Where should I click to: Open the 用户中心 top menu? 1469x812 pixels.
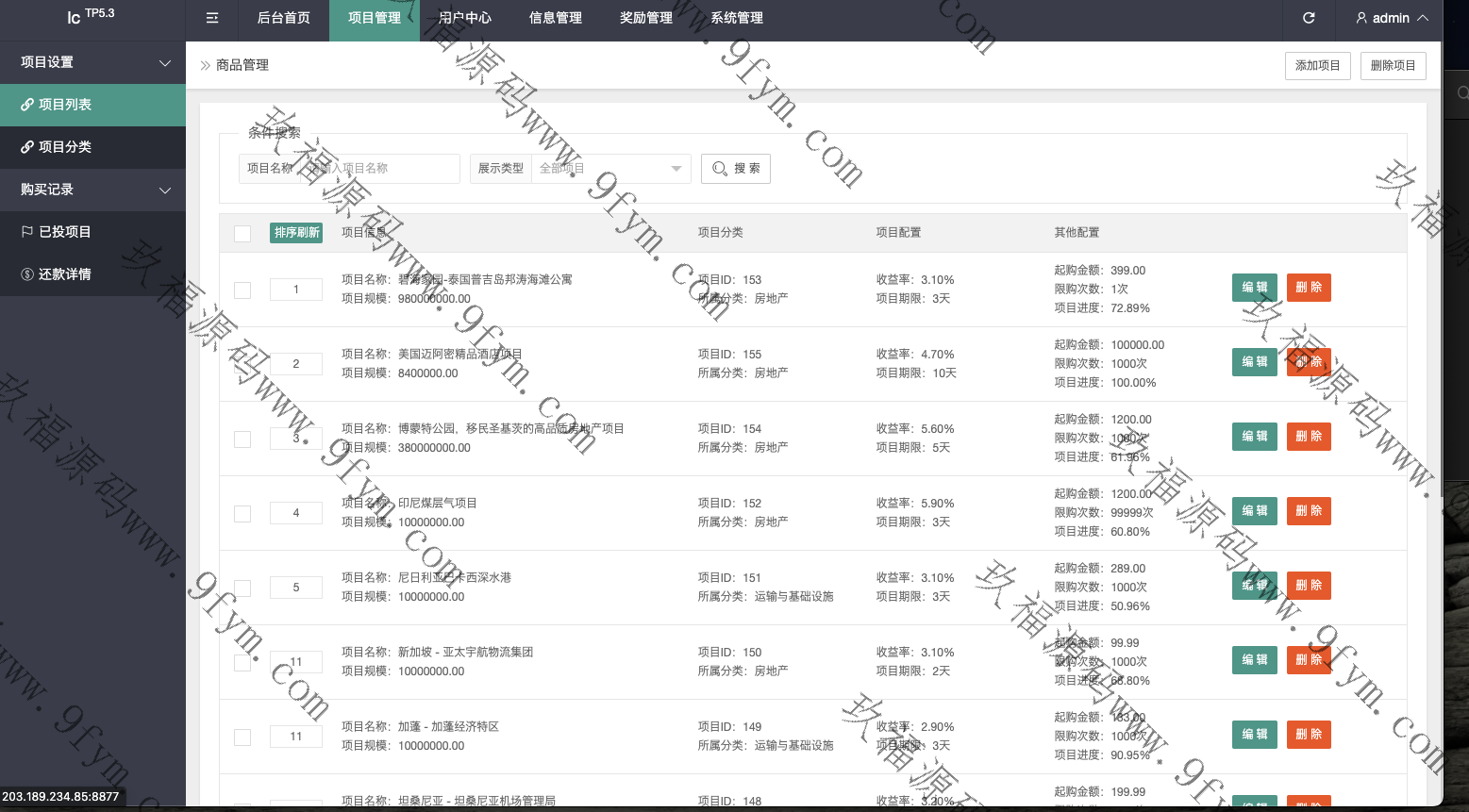465,18
